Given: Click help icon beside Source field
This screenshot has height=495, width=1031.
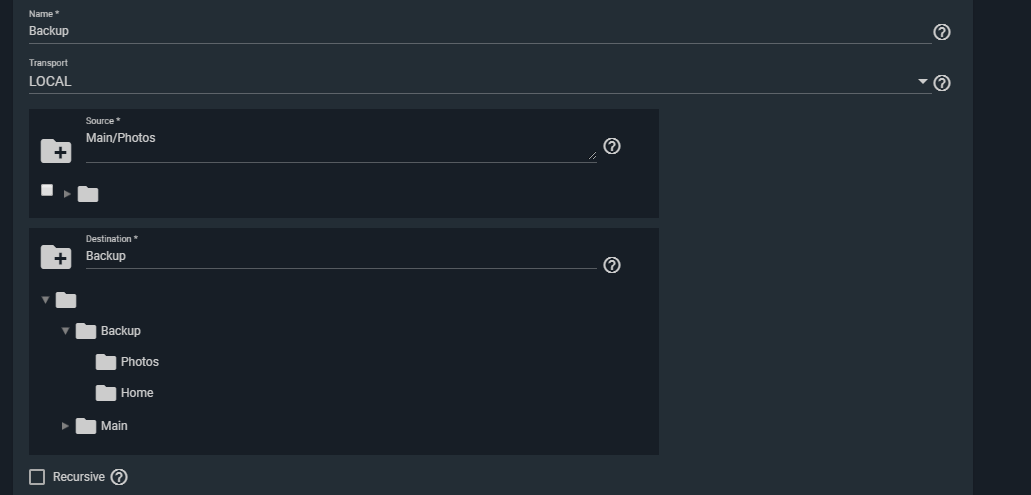Looking at the screenshot, I should [x=612, y=146].
